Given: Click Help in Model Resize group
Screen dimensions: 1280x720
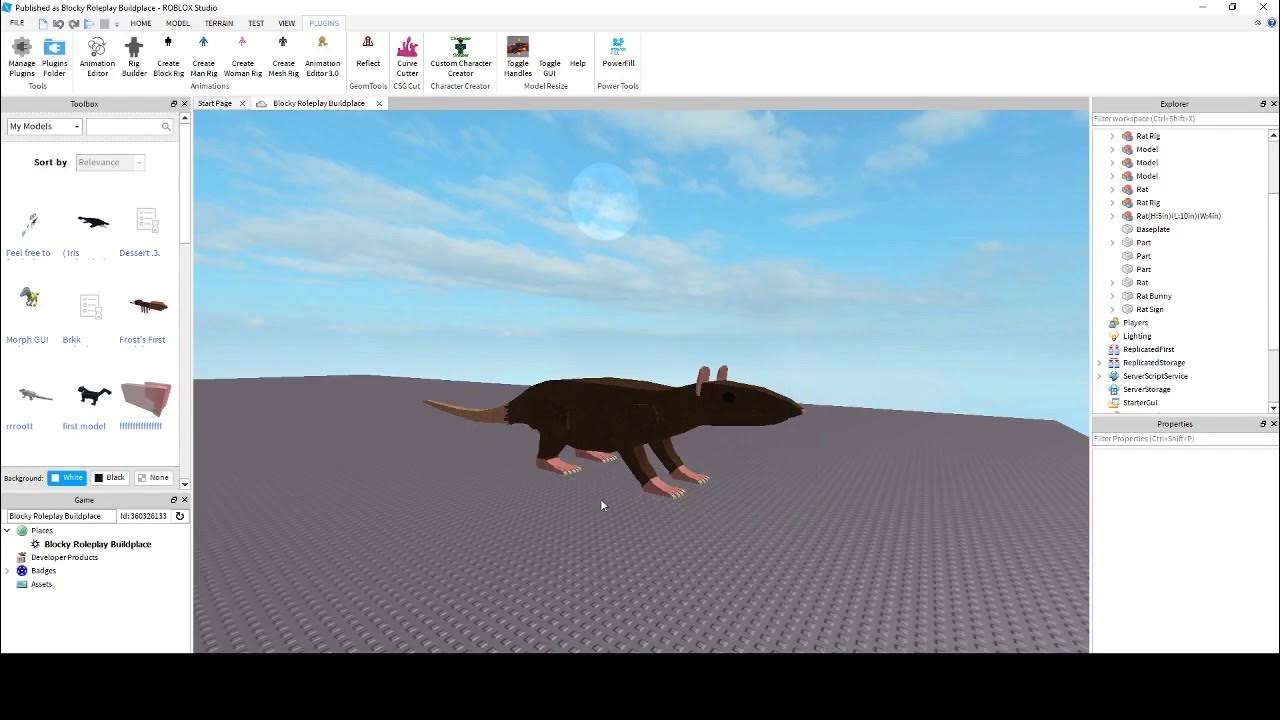Looking at the screenshot, I should 578,63.
